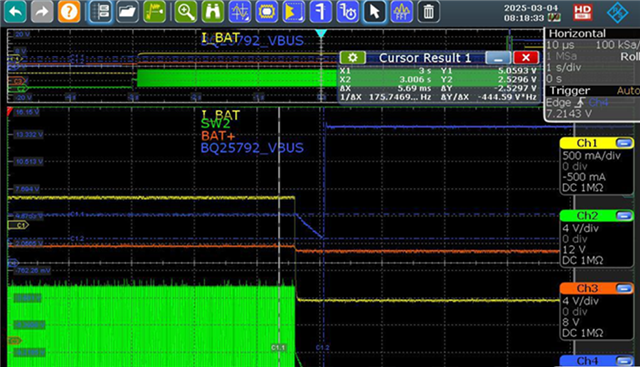Click the Ch1 -500 mA offset value
Image resolution: width=640 pixels, height=367 pixels.
584,177
